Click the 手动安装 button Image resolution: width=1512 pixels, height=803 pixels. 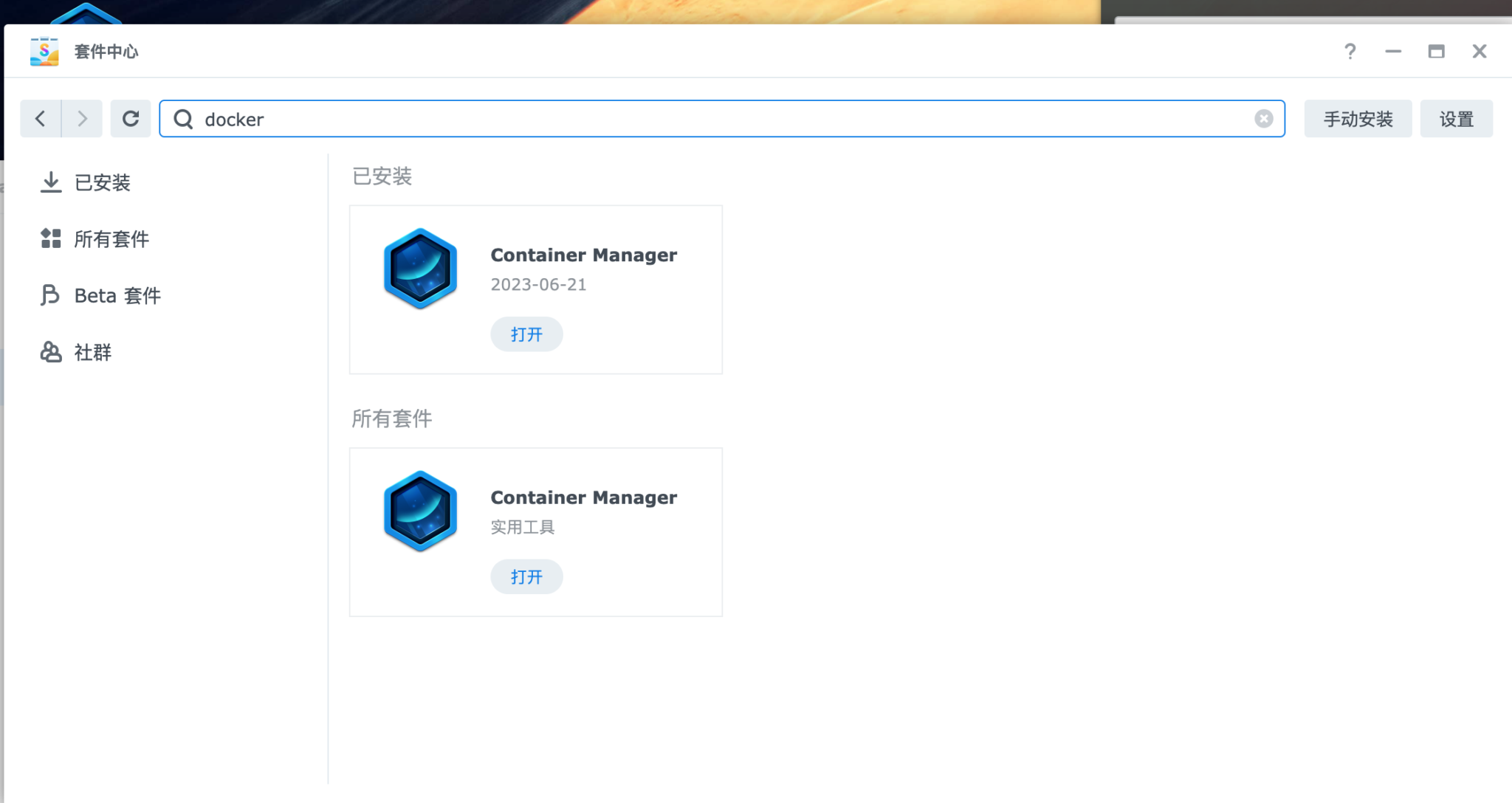(x=1358, y=118)
